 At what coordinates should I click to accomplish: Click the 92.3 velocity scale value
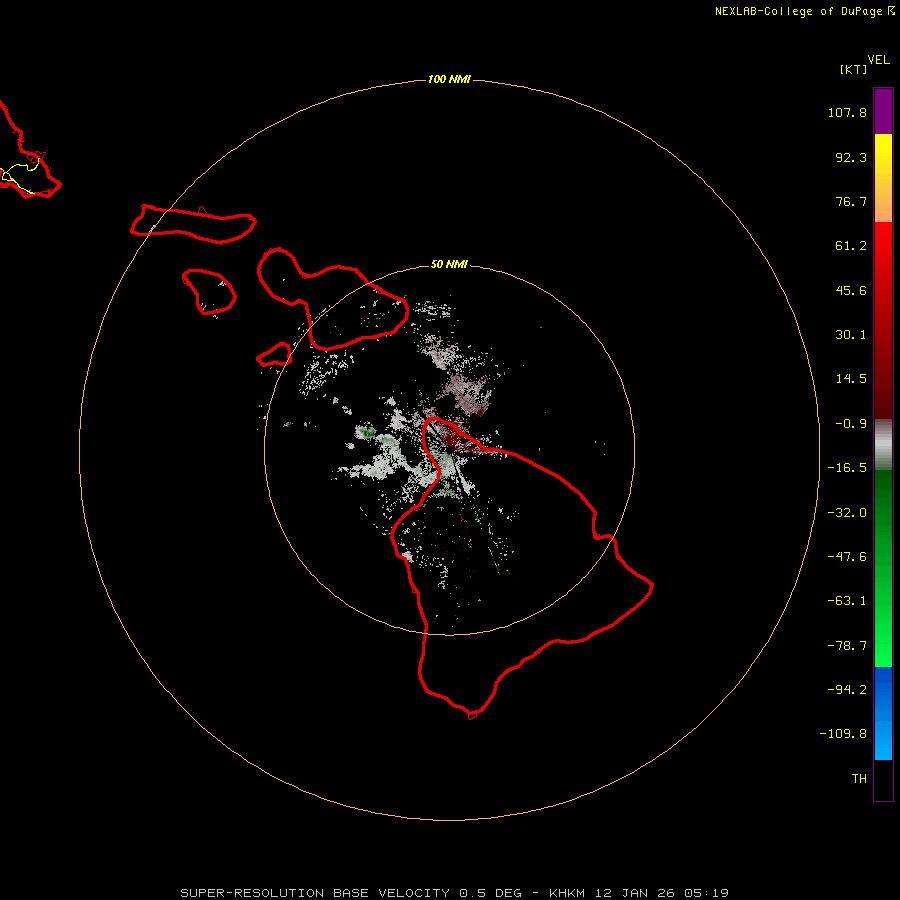(x=851, y=157)
